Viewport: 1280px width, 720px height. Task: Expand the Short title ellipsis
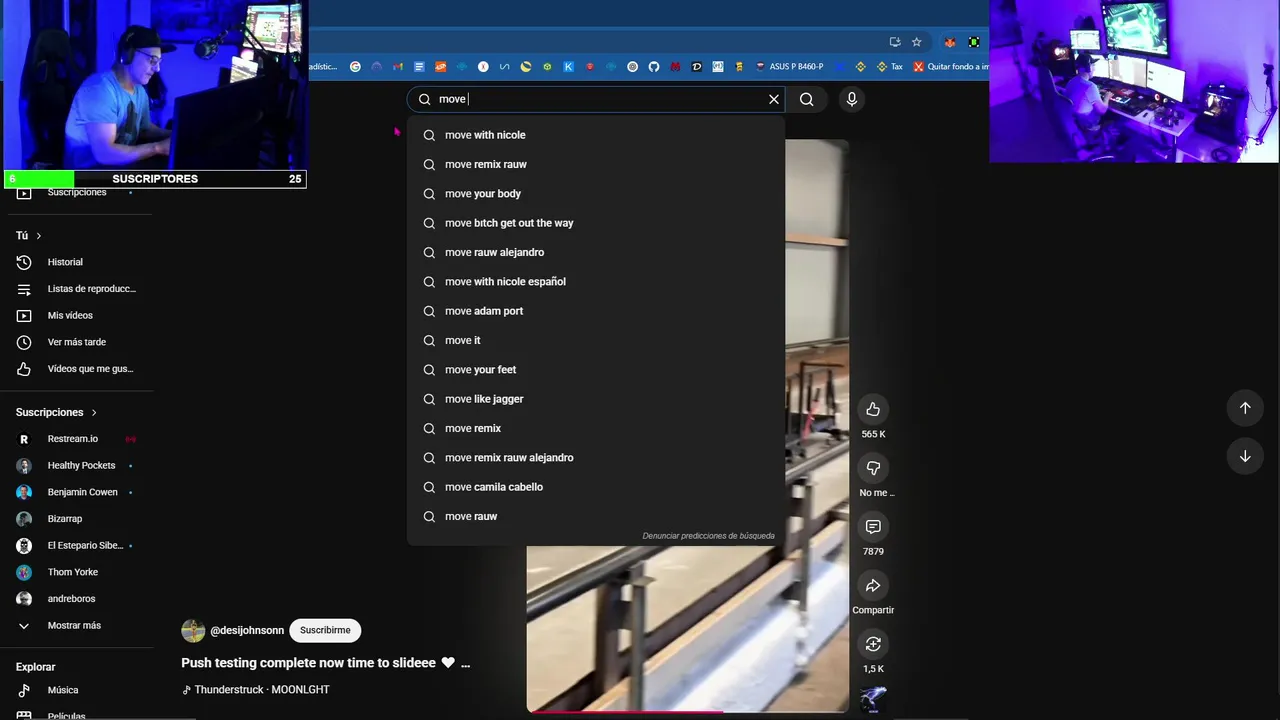coord(465,663)
